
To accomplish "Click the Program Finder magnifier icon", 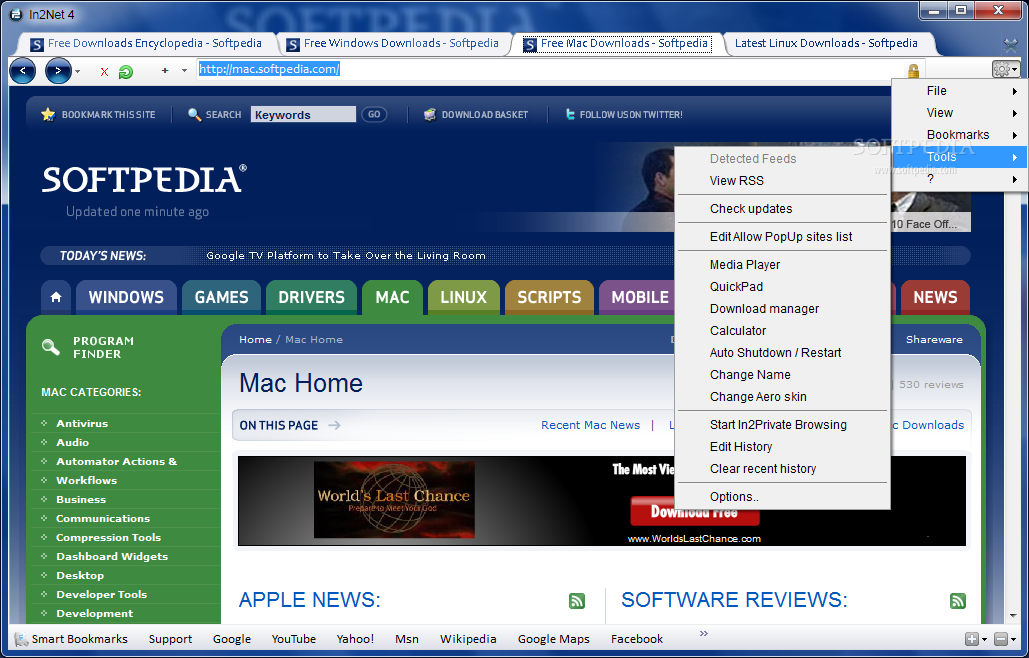I will coord(51,346).
